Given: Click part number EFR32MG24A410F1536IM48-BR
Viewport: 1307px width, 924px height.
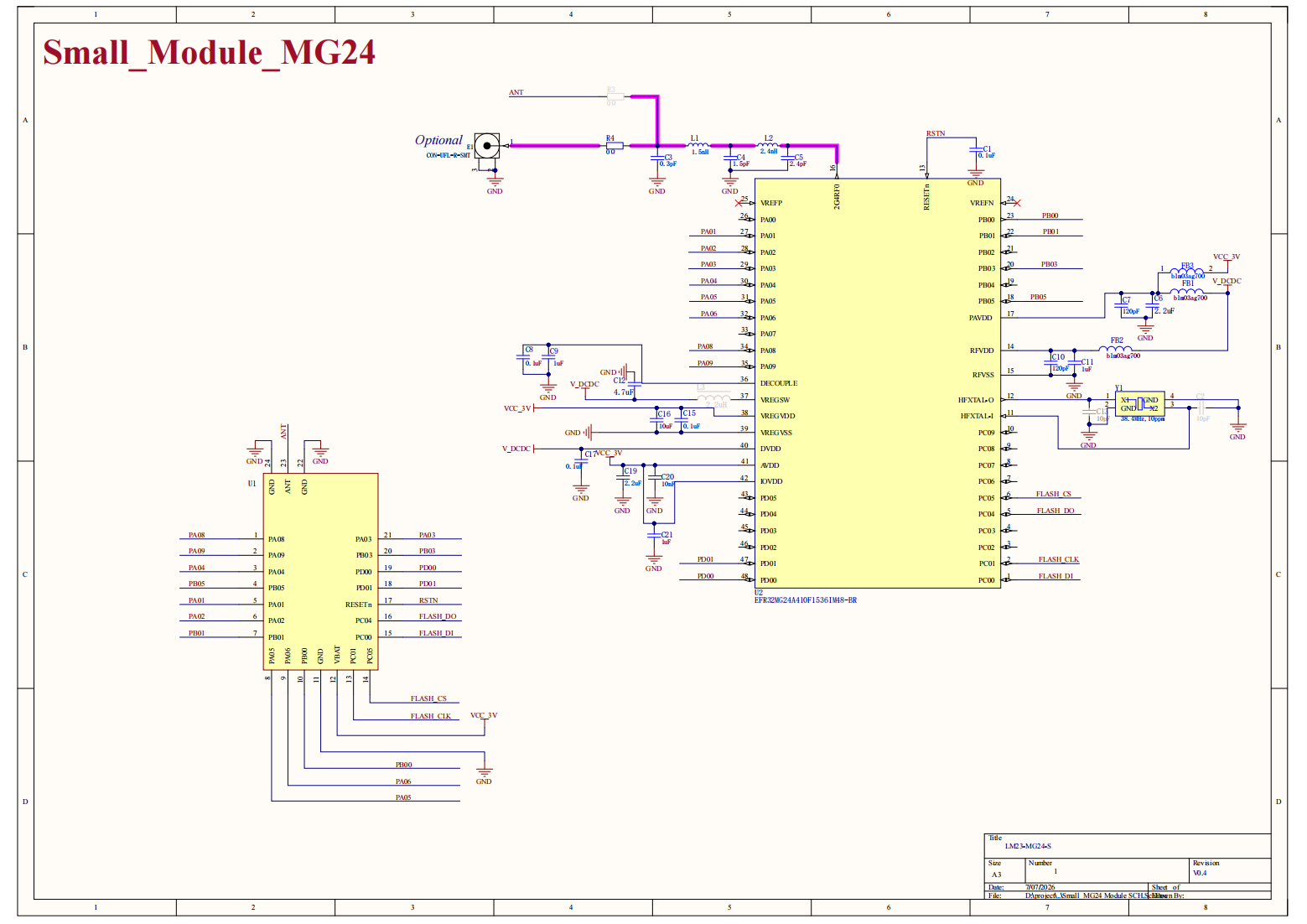Looking at the screenshot, I should point(805,600).
